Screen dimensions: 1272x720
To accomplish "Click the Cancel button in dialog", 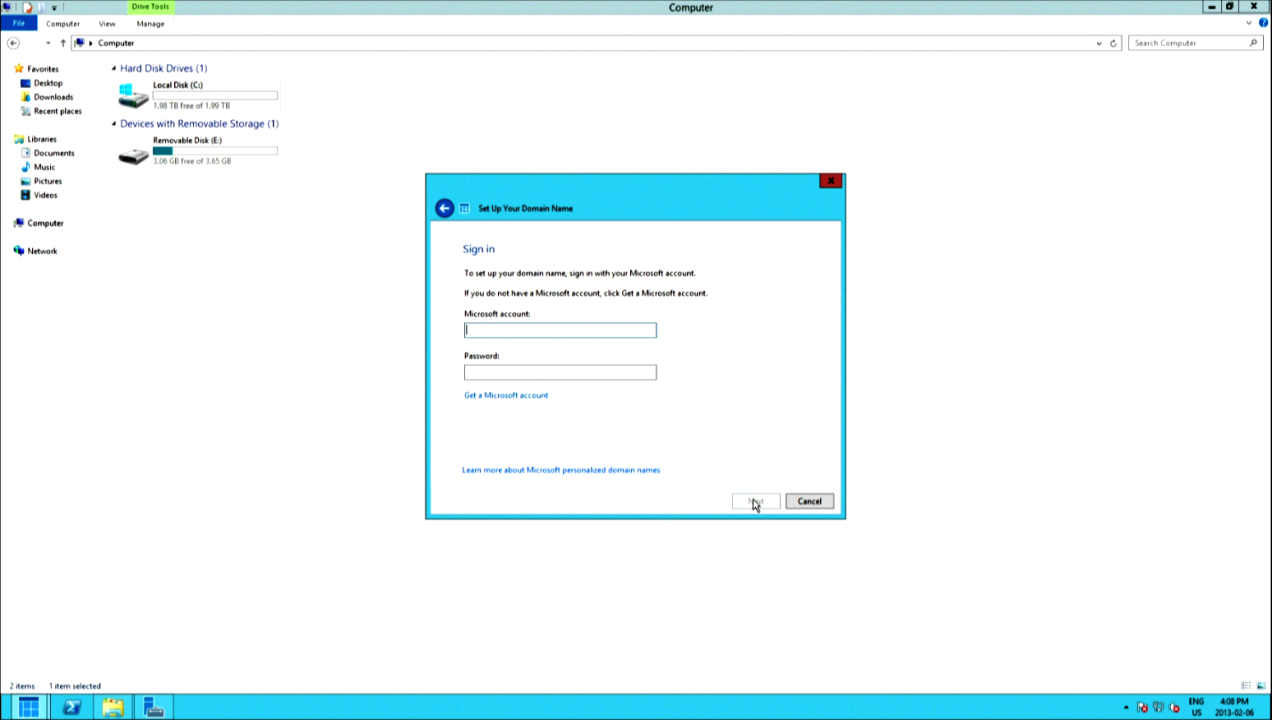I will click(x=809, y=501).
